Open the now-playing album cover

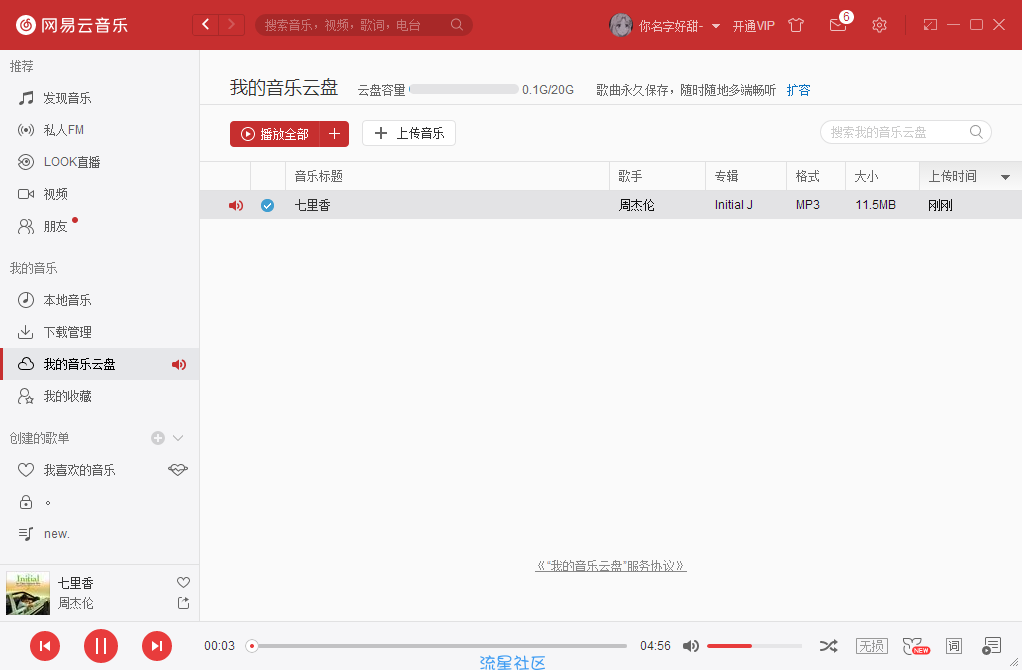[28, 593]
